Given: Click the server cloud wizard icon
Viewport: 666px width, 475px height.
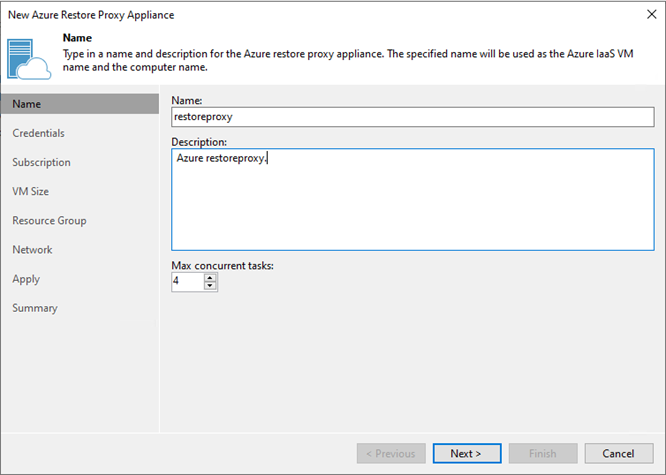Looking at the screenshot, I should coord(29,59).
